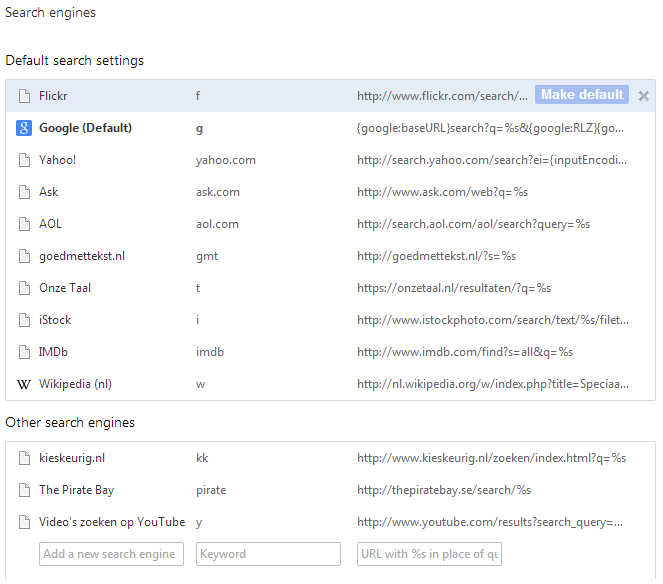This screenshot has height=584, width=663.
Task: Click the Flickr keyword 'f'
Action: tap(198, 96)
